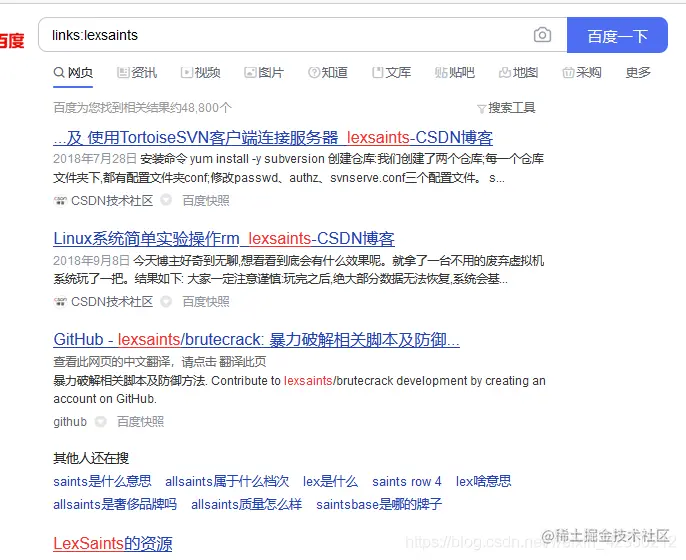Open 搜索工具 filter options

coord(506,108)
